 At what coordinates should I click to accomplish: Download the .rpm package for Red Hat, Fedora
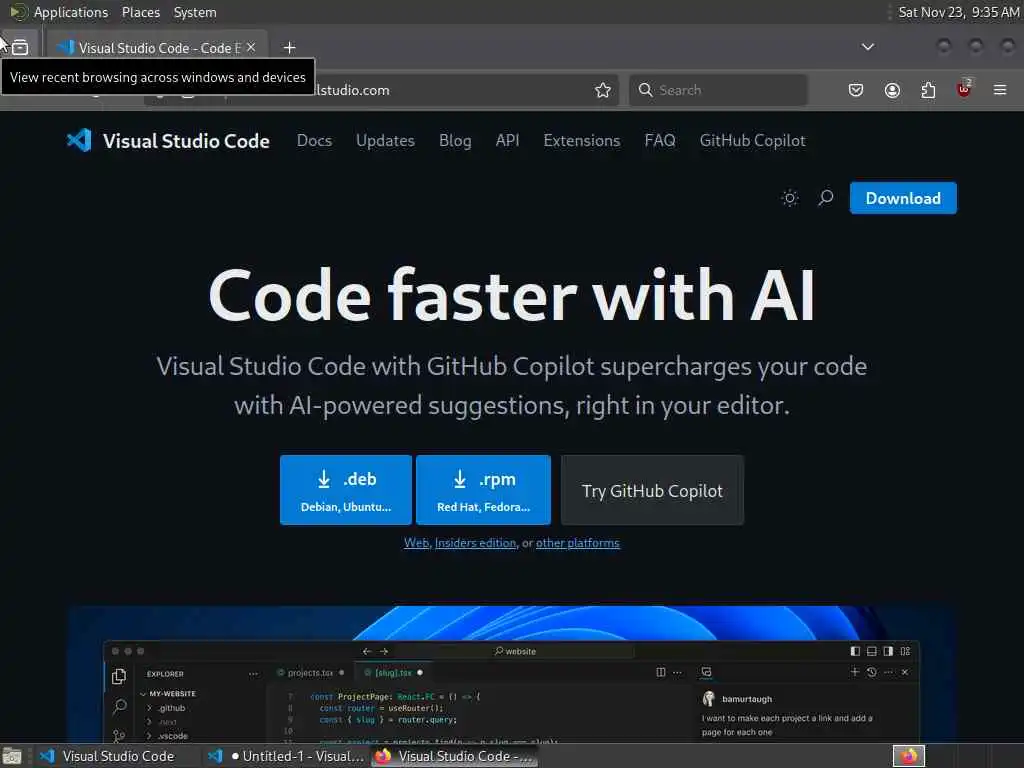point(483,490)
